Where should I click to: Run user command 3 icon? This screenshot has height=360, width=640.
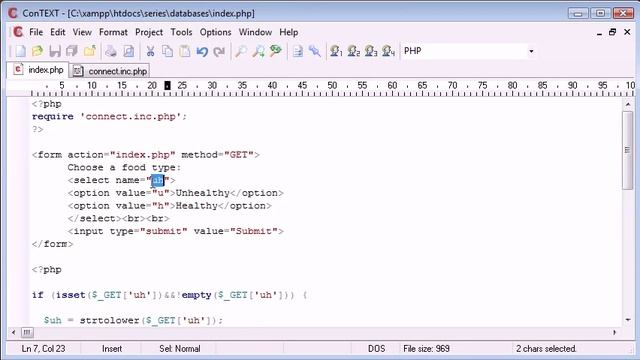pyautogui.click(x=371, y=51)
